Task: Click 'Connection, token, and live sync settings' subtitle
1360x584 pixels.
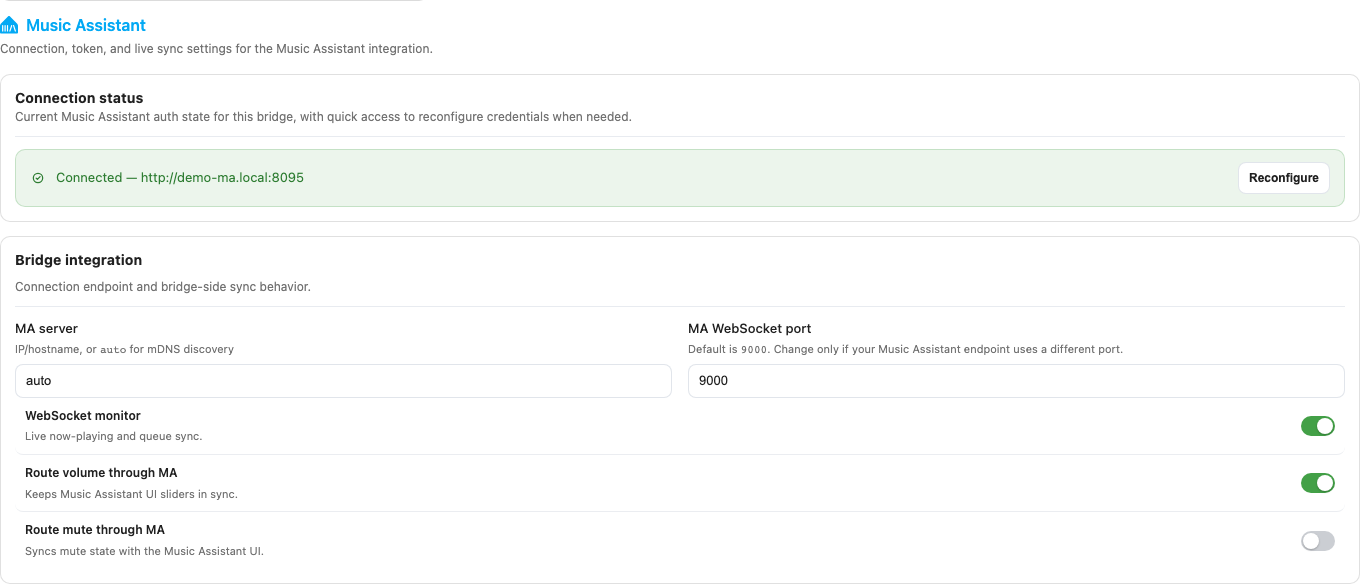Action: pyautogui.click(x=216, y=48)
